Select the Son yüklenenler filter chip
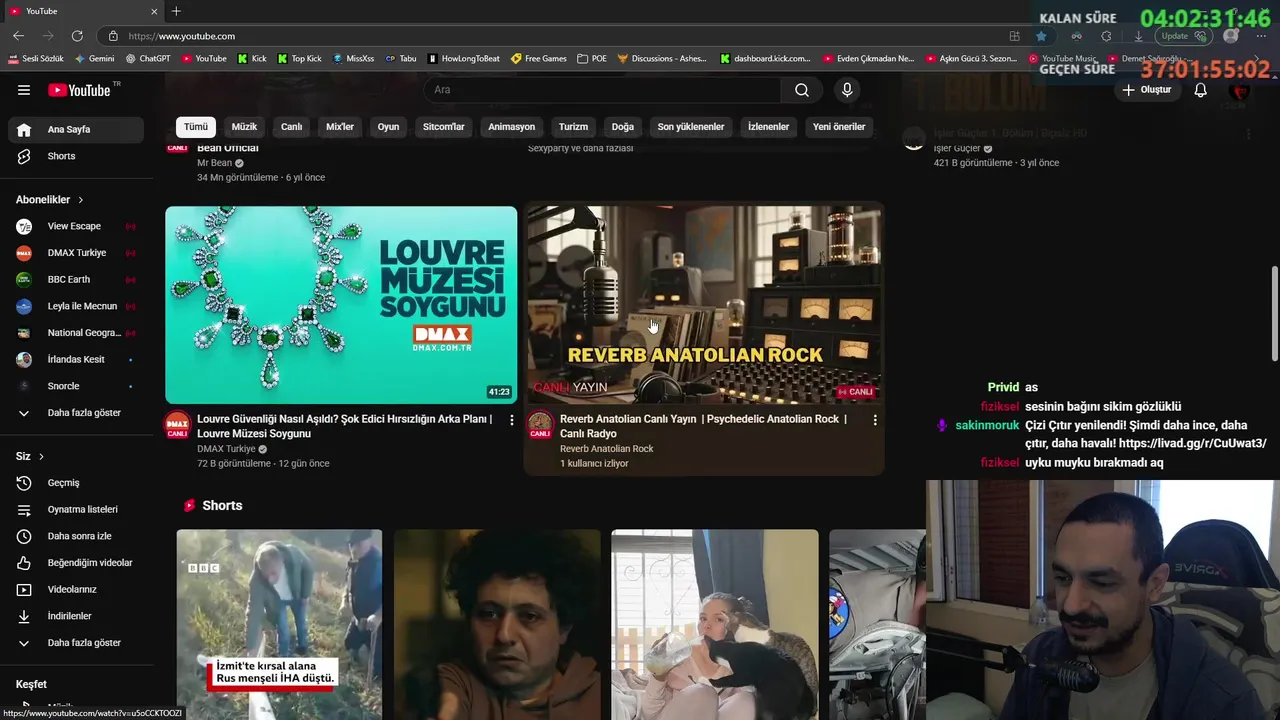The image size is (1280, 720). point(691,127)
